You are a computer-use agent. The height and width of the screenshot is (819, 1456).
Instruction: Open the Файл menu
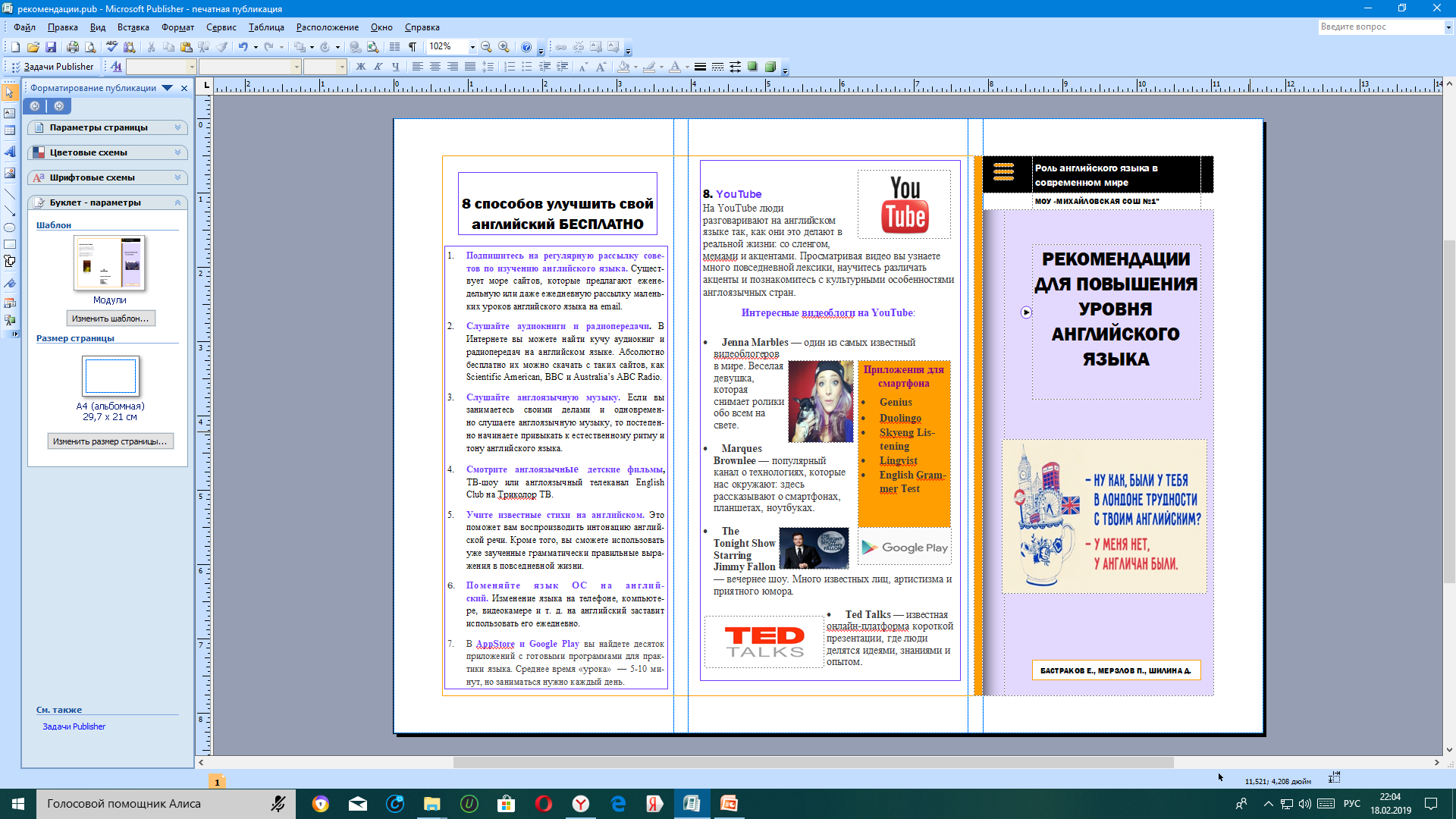pos(24,27)
